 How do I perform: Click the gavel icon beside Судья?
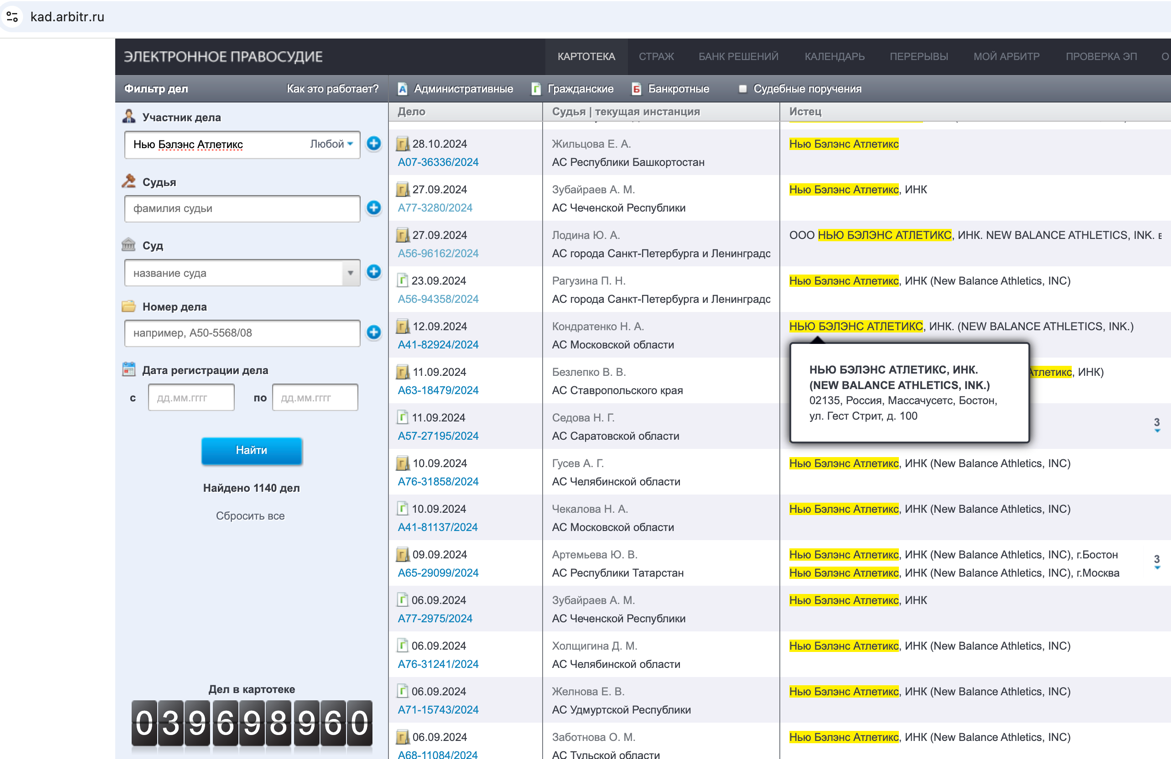click(129, 181)
